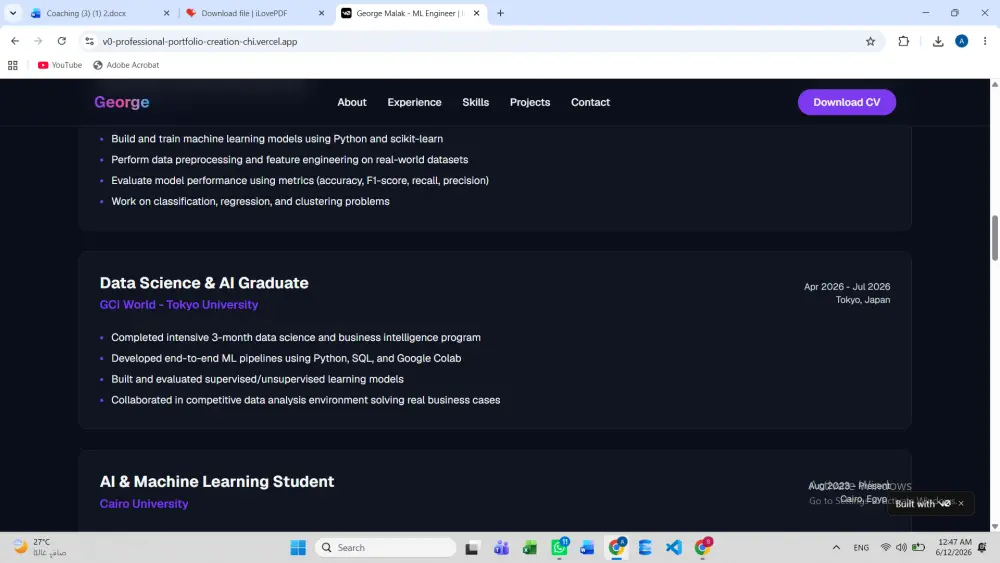Navigate to the About section
Viewport: 1000px width, 563px height.
[x=352, y=102]
